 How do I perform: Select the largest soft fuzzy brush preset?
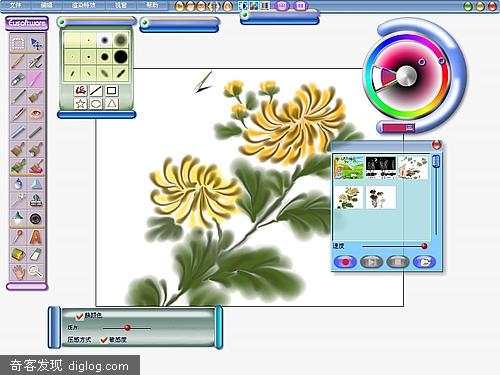(x=121, y=40)
